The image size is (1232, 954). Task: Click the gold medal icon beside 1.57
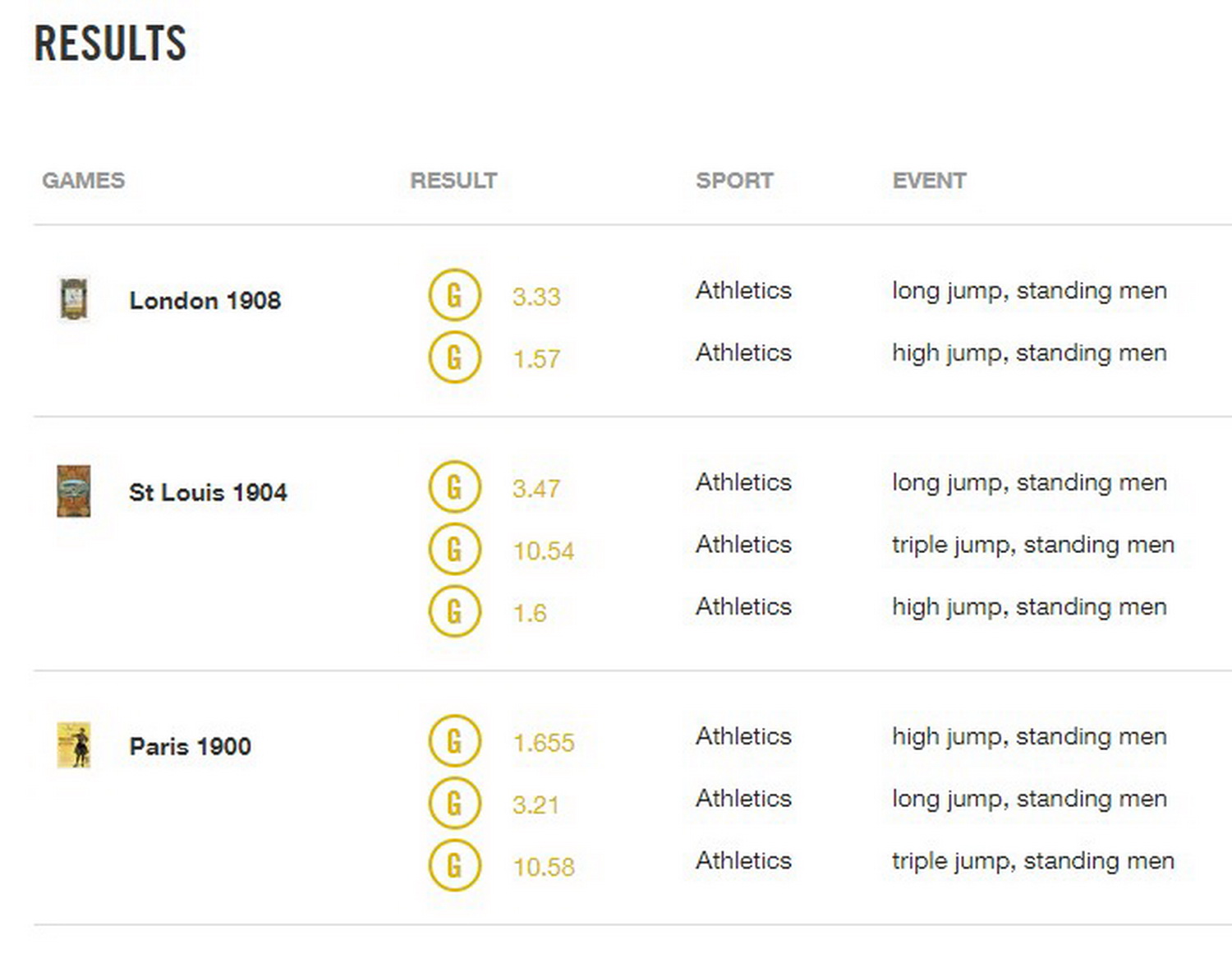pyautogui.click(x=454, y=357)
